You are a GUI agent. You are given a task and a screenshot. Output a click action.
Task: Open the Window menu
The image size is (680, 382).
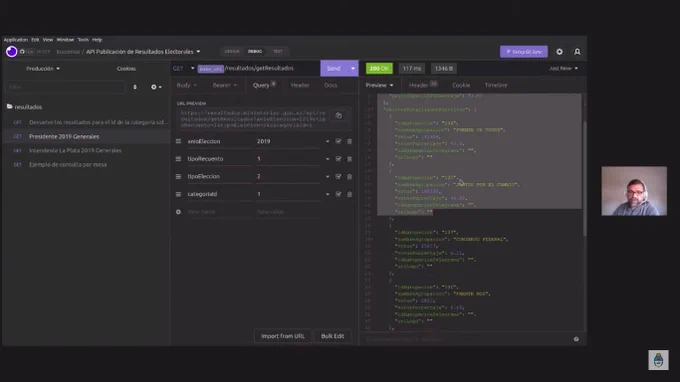65,39
